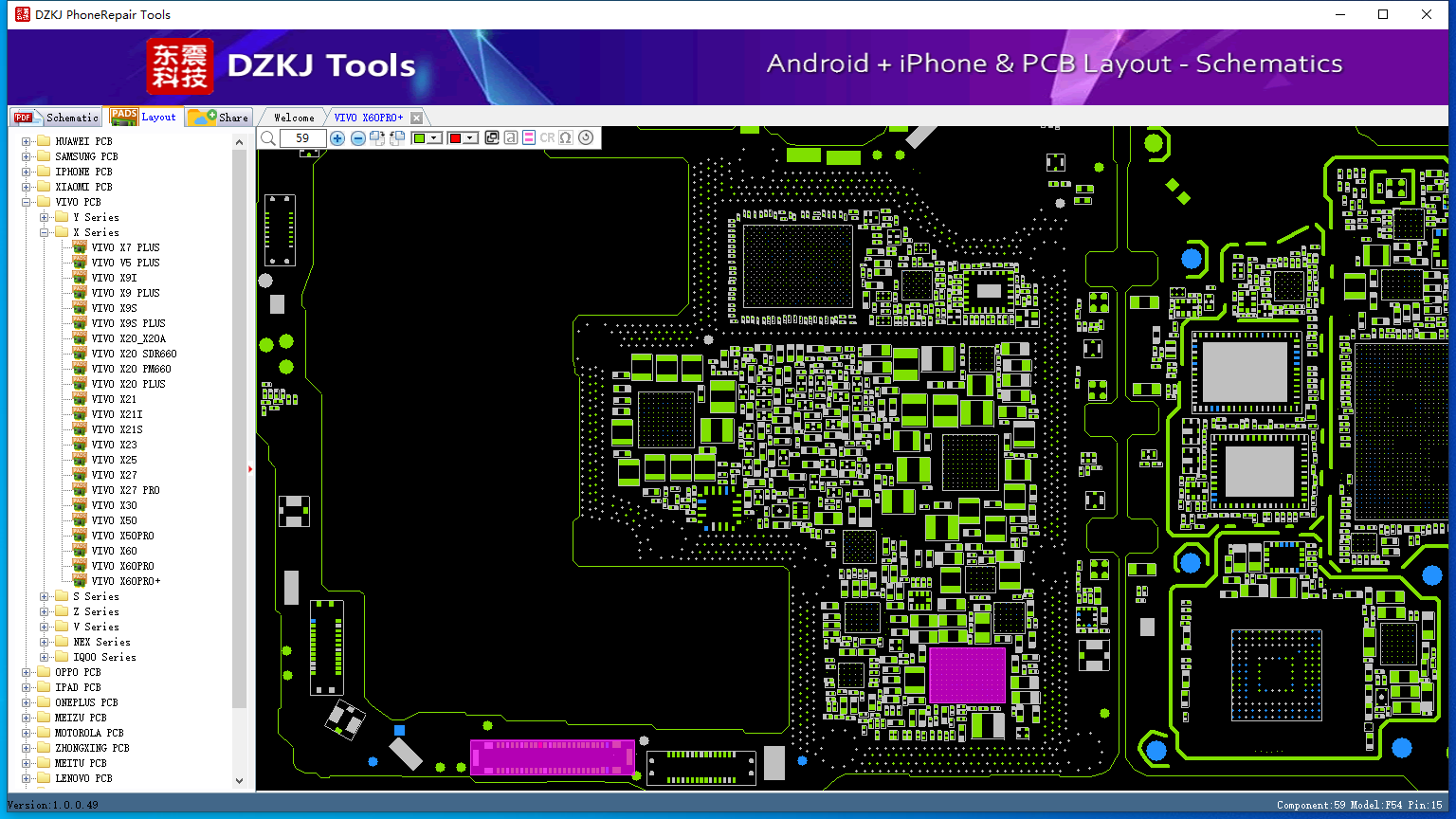Open the red color dropdown arrow
Screen dimensions: 1456x819
coord(470,138)
